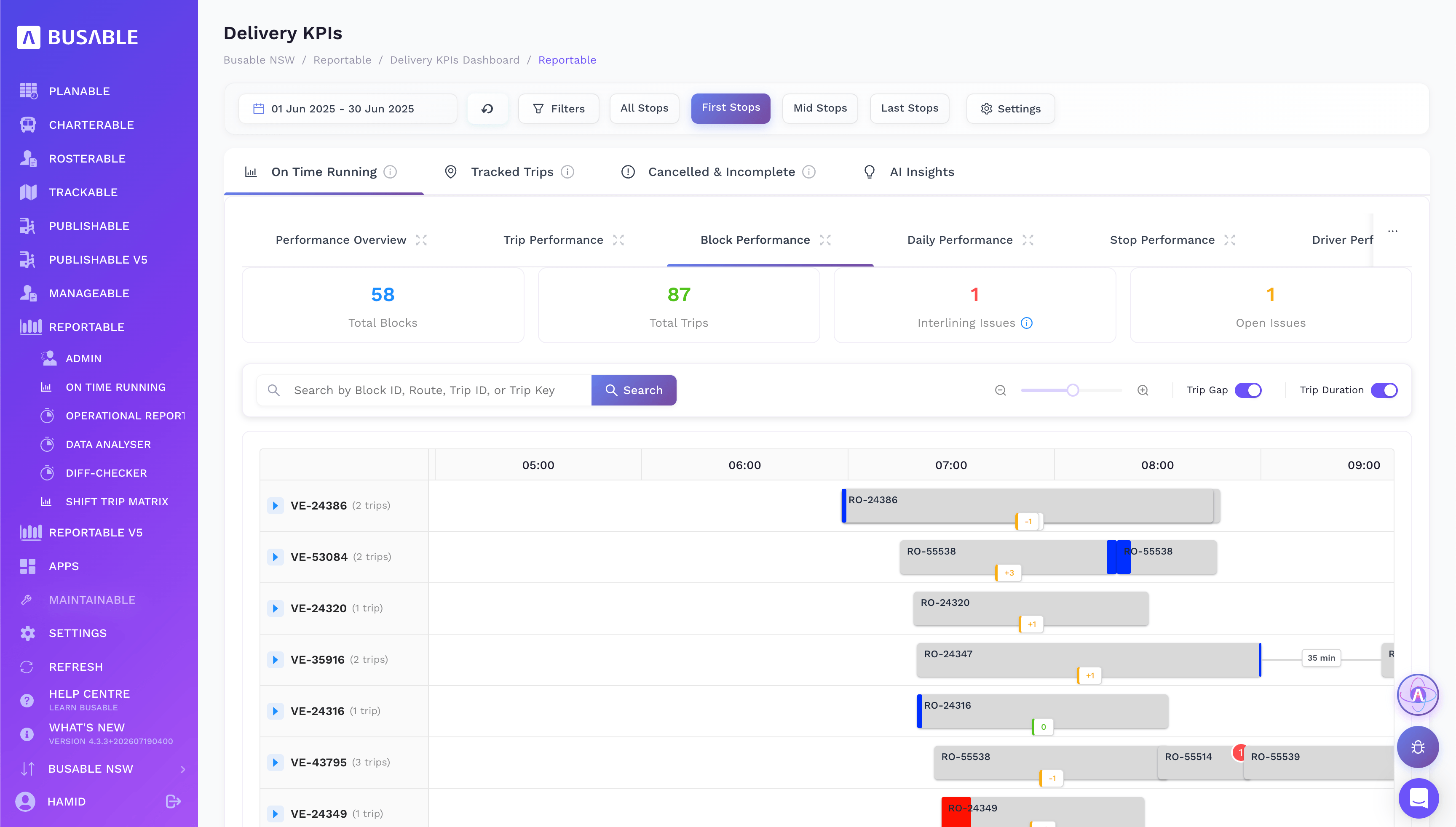The height and width of the screenshot is (827, 1456).
Task: Click the zoom out magnifier icon
Action: (1000, 390)
